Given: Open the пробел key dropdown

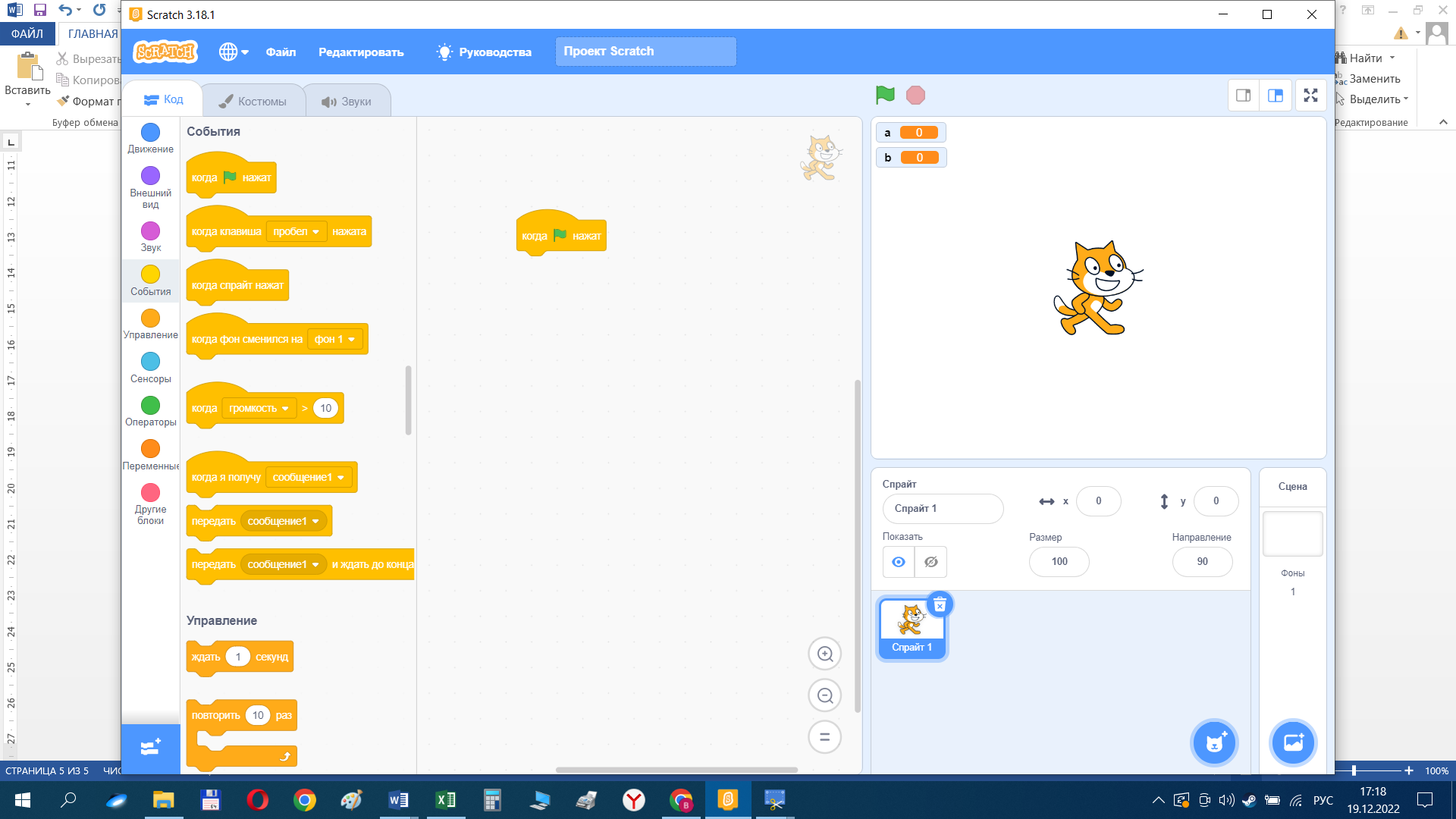Looking at the screenshot, I should coord(297,231).
